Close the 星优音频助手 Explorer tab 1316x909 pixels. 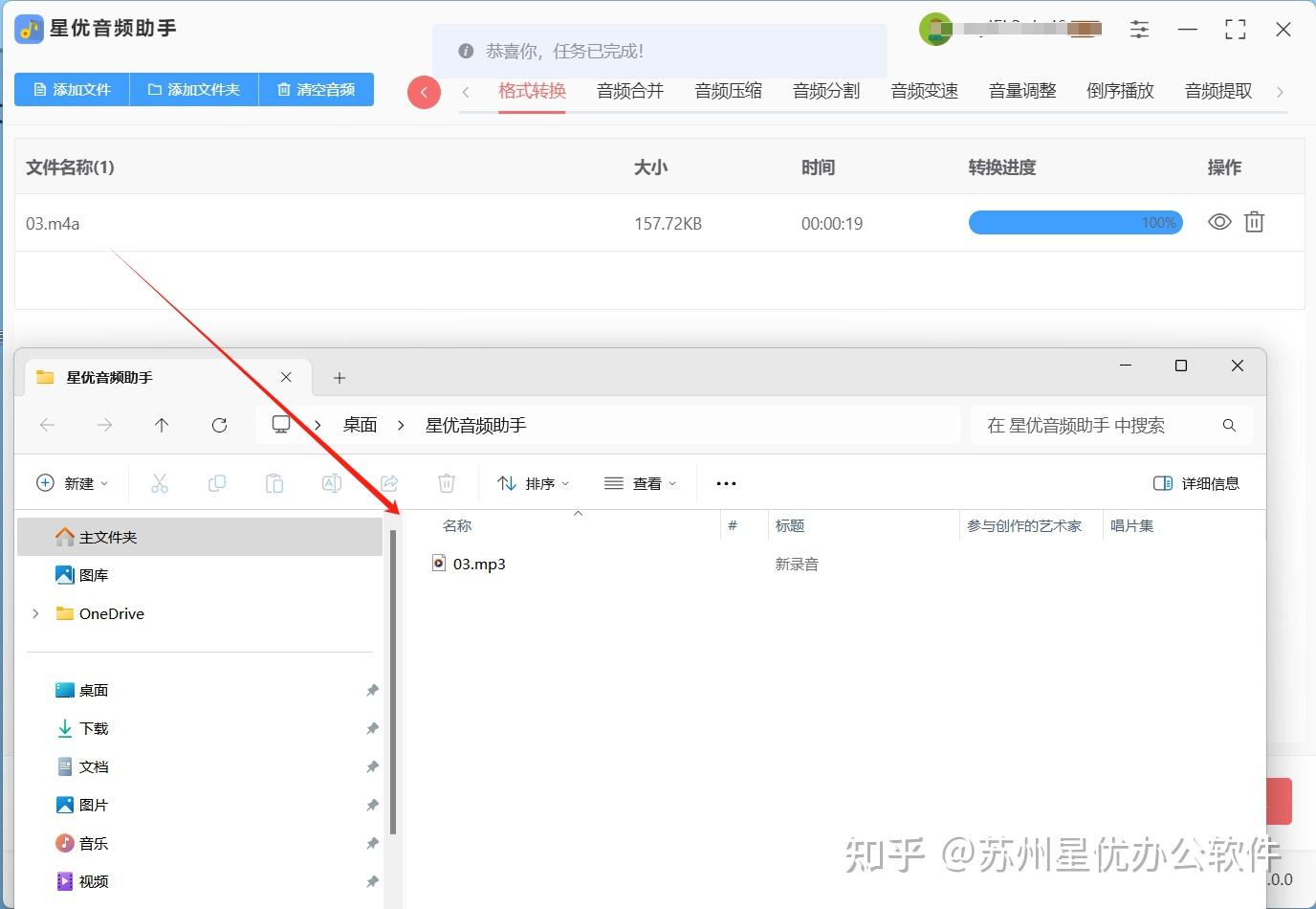click(286, 377)
